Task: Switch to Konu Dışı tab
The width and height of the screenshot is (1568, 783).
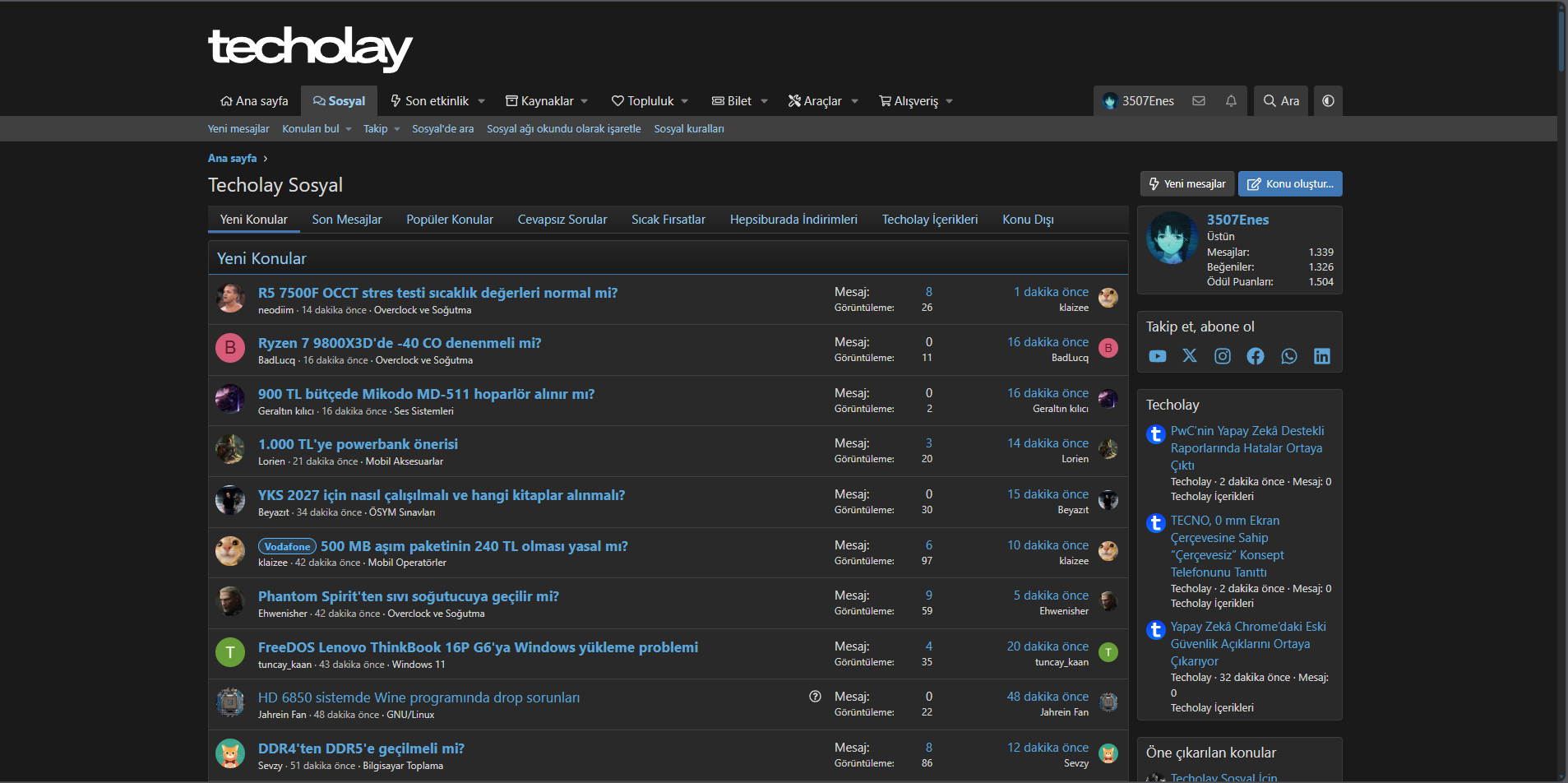Action: pyautogui.click(x=1028, y=220)
